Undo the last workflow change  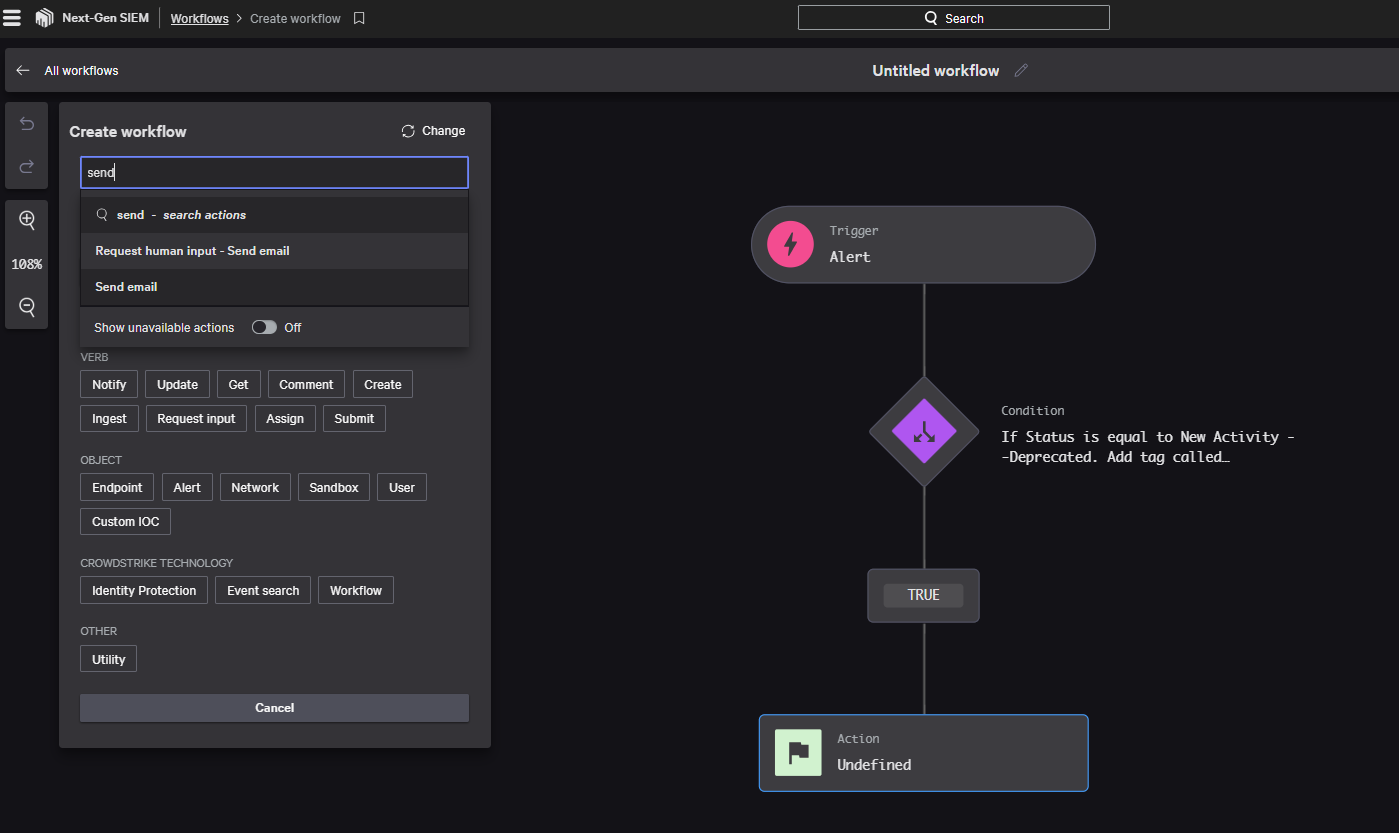point(27,124)
